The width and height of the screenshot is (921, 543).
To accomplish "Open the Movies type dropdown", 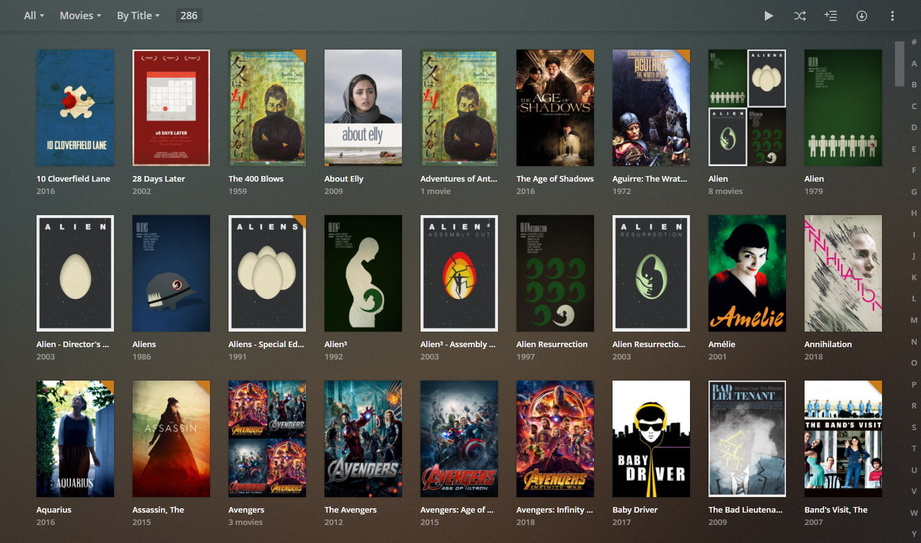I will pos(80,16).
